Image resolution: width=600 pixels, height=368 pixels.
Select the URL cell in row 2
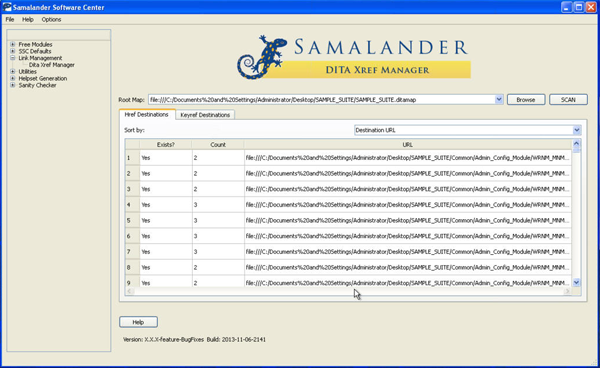408,173
